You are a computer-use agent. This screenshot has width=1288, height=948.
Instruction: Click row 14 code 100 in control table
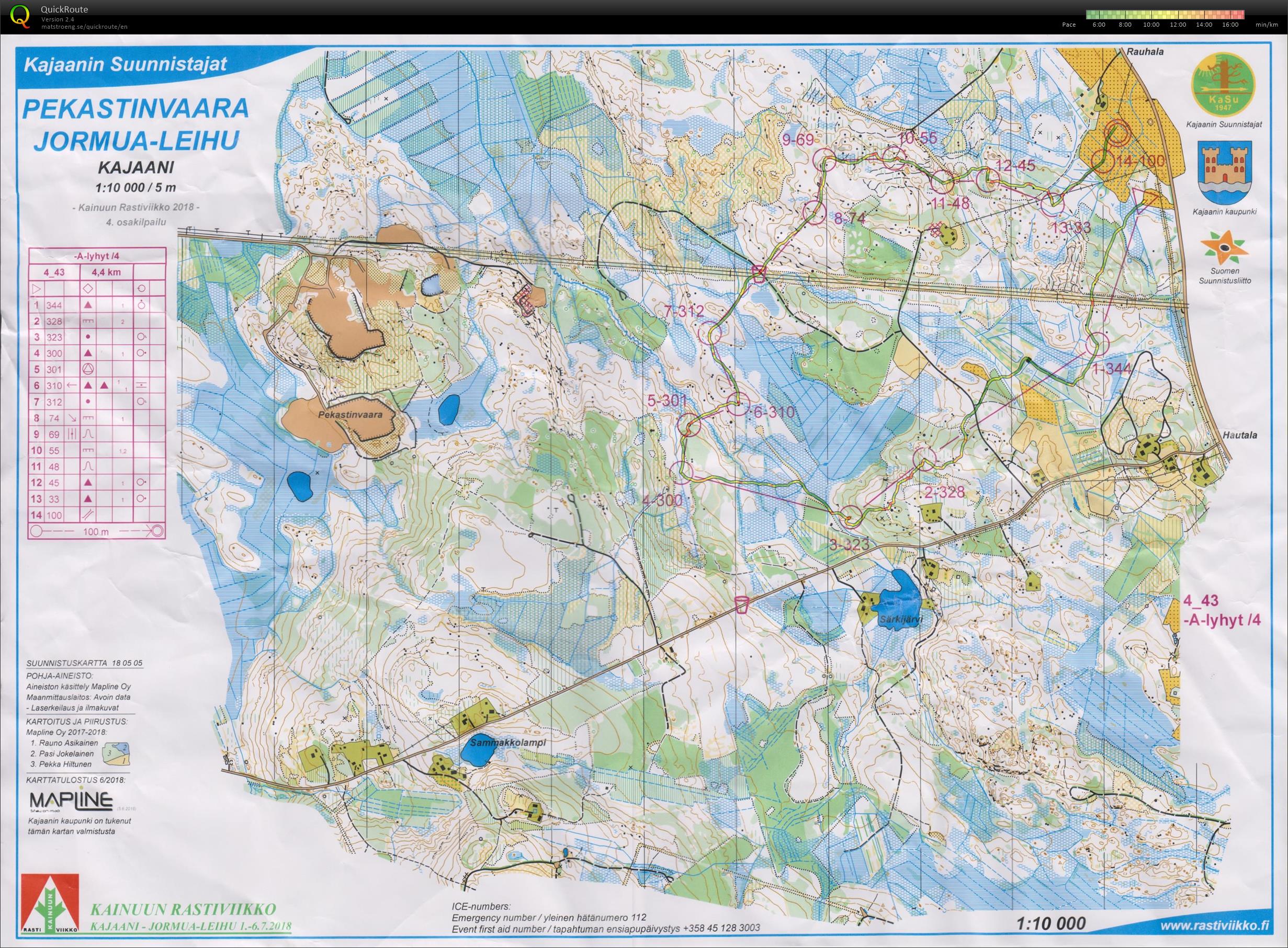[x=54, y=516]
